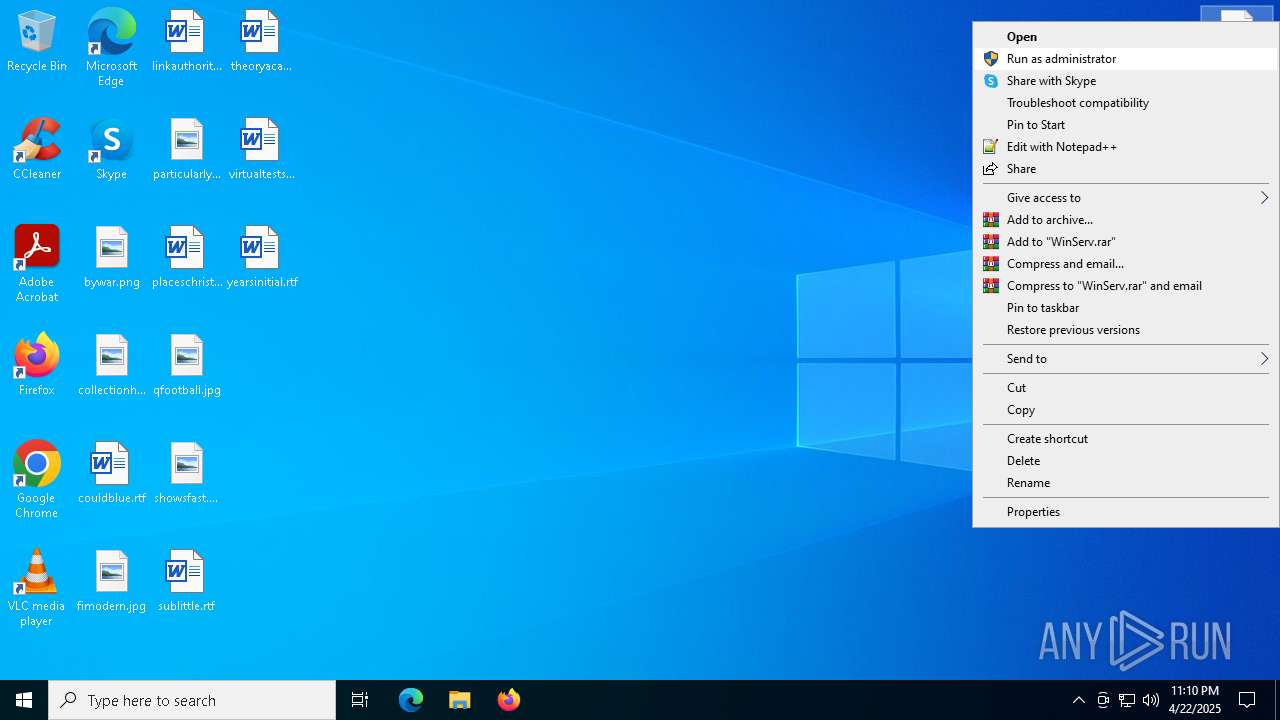Click the taskbar search box
The width and height of the screenshot is (1280, 720).
(x=192, y=700)
